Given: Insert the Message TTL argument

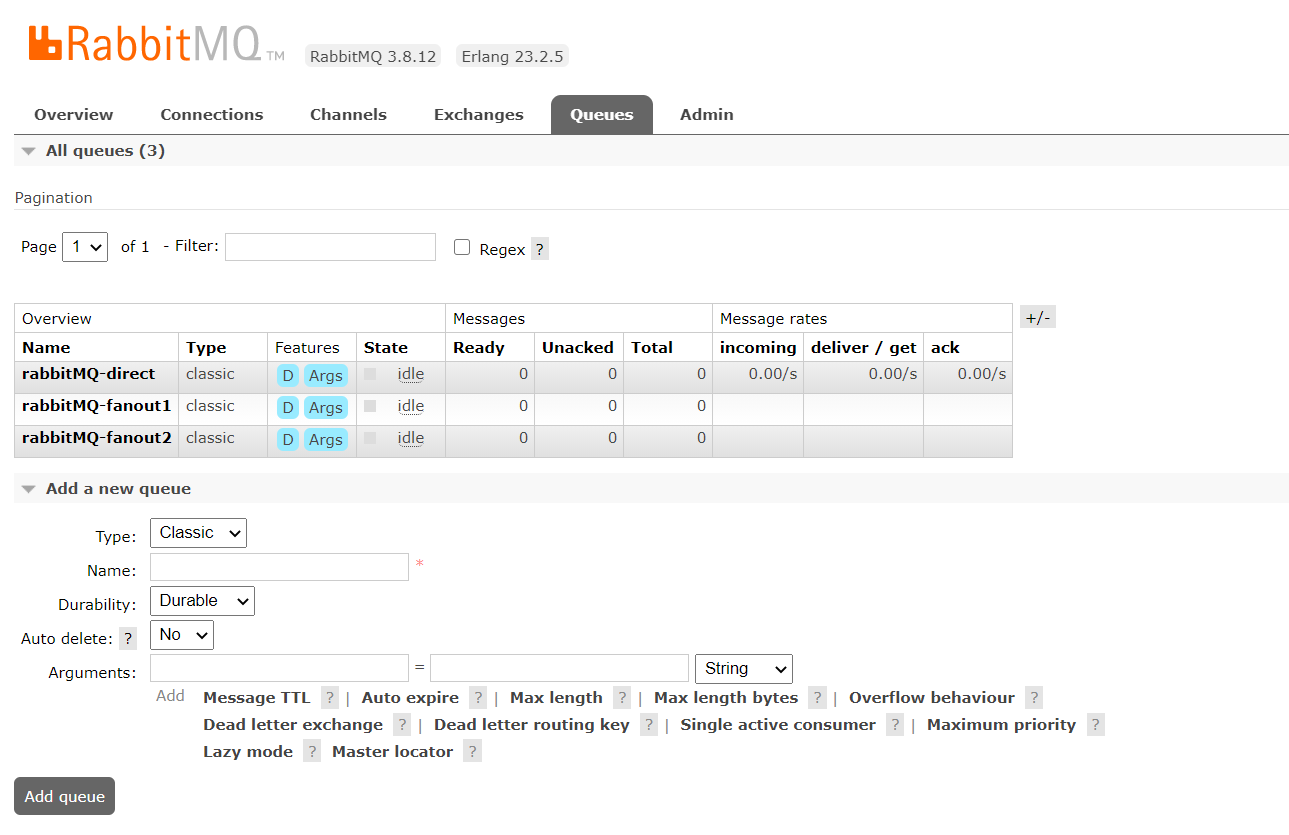Looking at the screenshot, I should [x=257, y=698].
